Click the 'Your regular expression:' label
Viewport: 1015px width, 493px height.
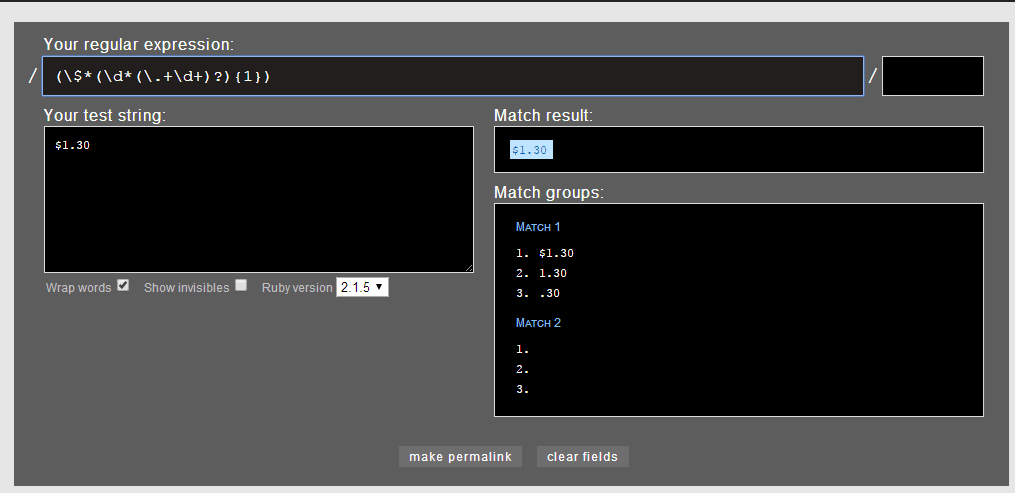pyautogui.click(x=139, y=45)
